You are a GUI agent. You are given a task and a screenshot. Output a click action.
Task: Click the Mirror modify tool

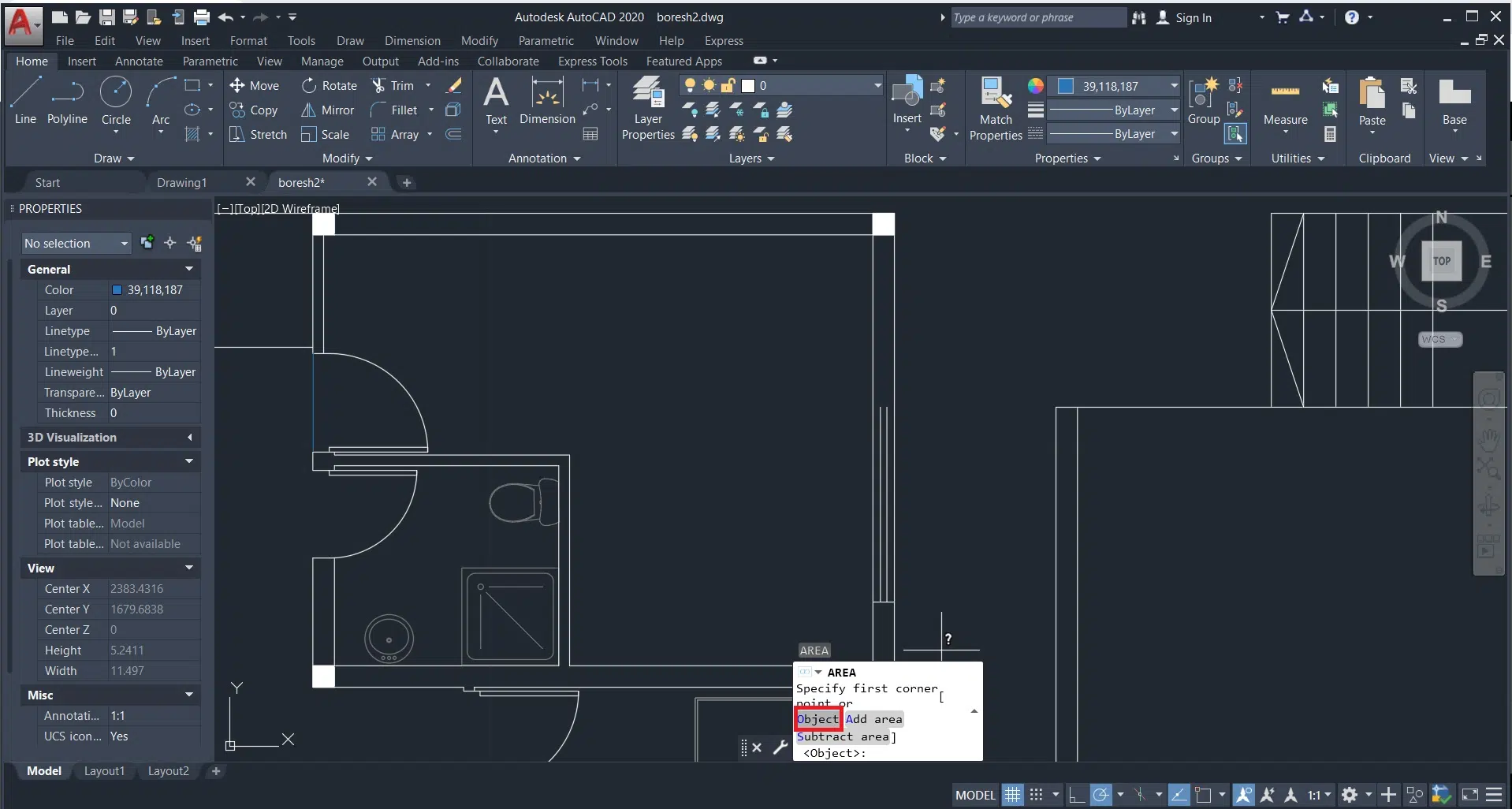(x=328, y=110)
